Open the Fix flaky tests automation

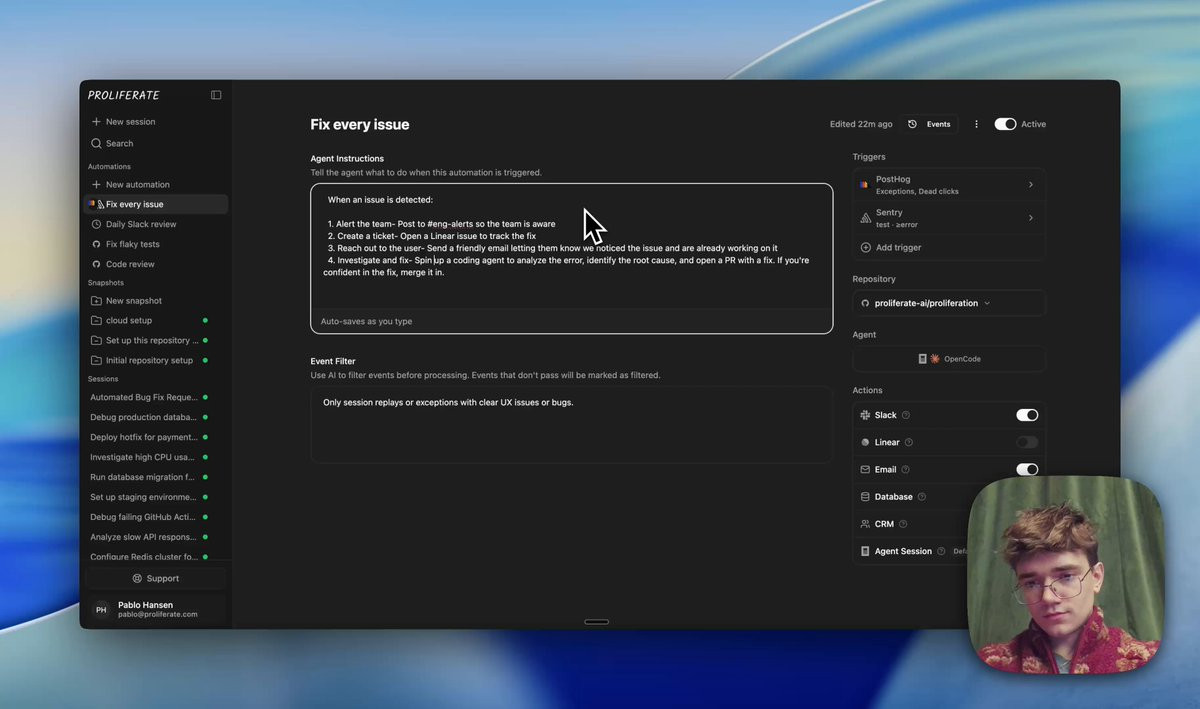pyautogui.click(x=156, y=244)
